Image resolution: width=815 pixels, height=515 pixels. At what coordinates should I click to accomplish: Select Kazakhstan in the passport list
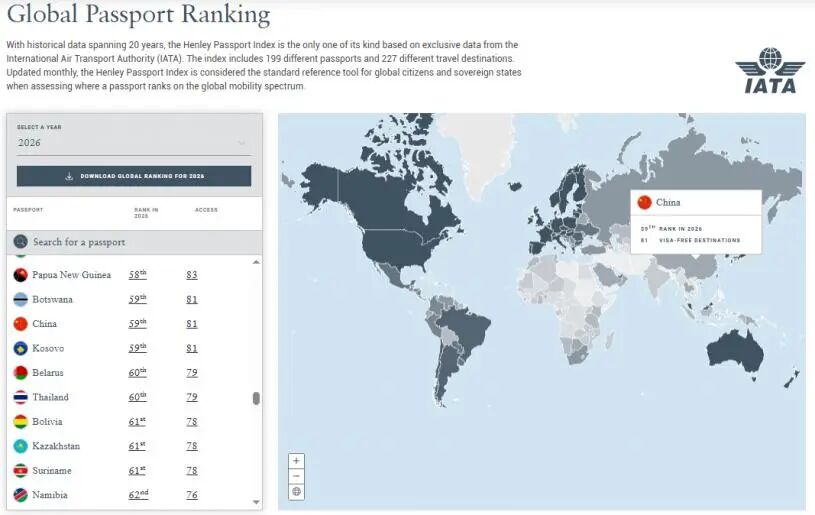(56, 446)
